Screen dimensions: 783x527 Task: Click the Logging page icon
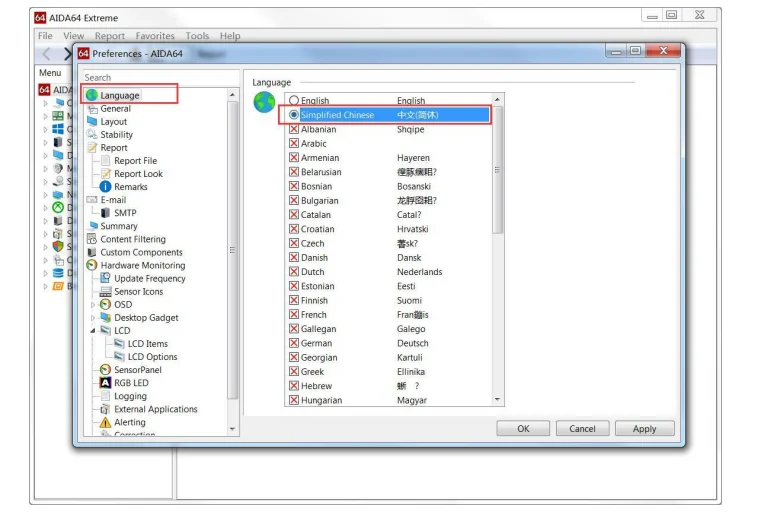pyautogui.click(x=105, y=396)
